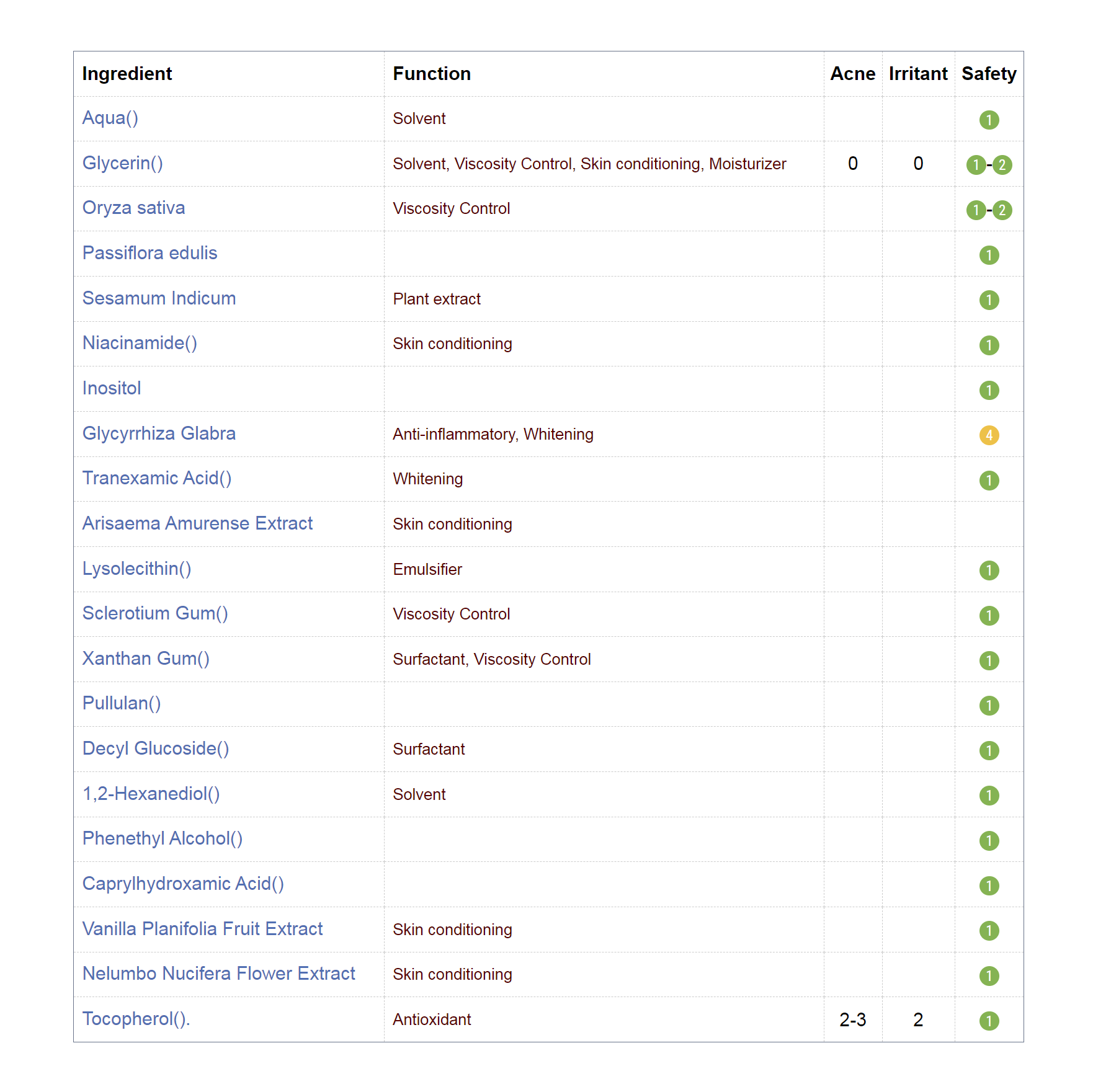The width and height of the screenshot is (1093, 1092).
Task: Click the 1-2 safety badge for Glycerin()
Action: (x=989, y=165)
